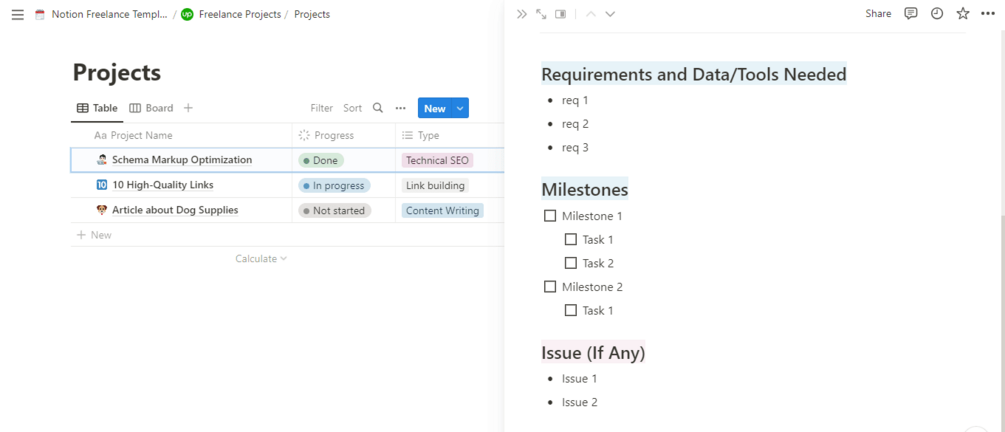Select the Table view tab
The height and width of the screenshot is (432, 1005).
pos(97,108)
